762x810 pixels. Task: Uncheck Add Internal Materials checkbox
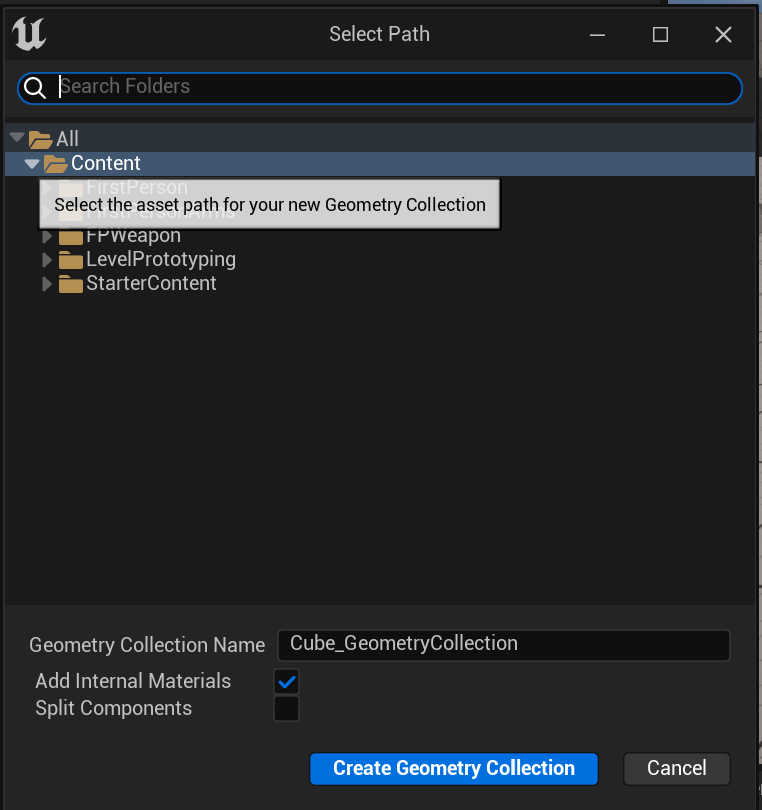pos(287,682)
